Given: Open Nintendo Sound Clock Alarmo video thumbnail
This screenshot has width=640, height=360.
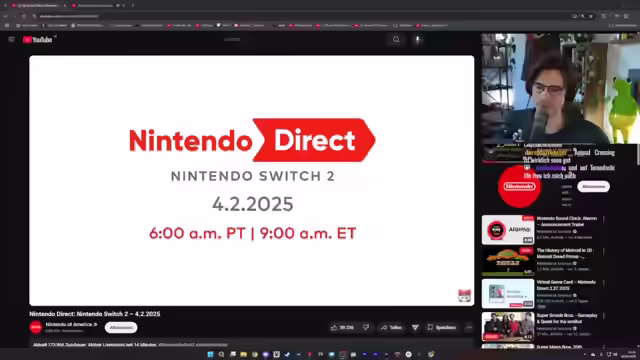Looking at the screenshot, I should [508, 230].
